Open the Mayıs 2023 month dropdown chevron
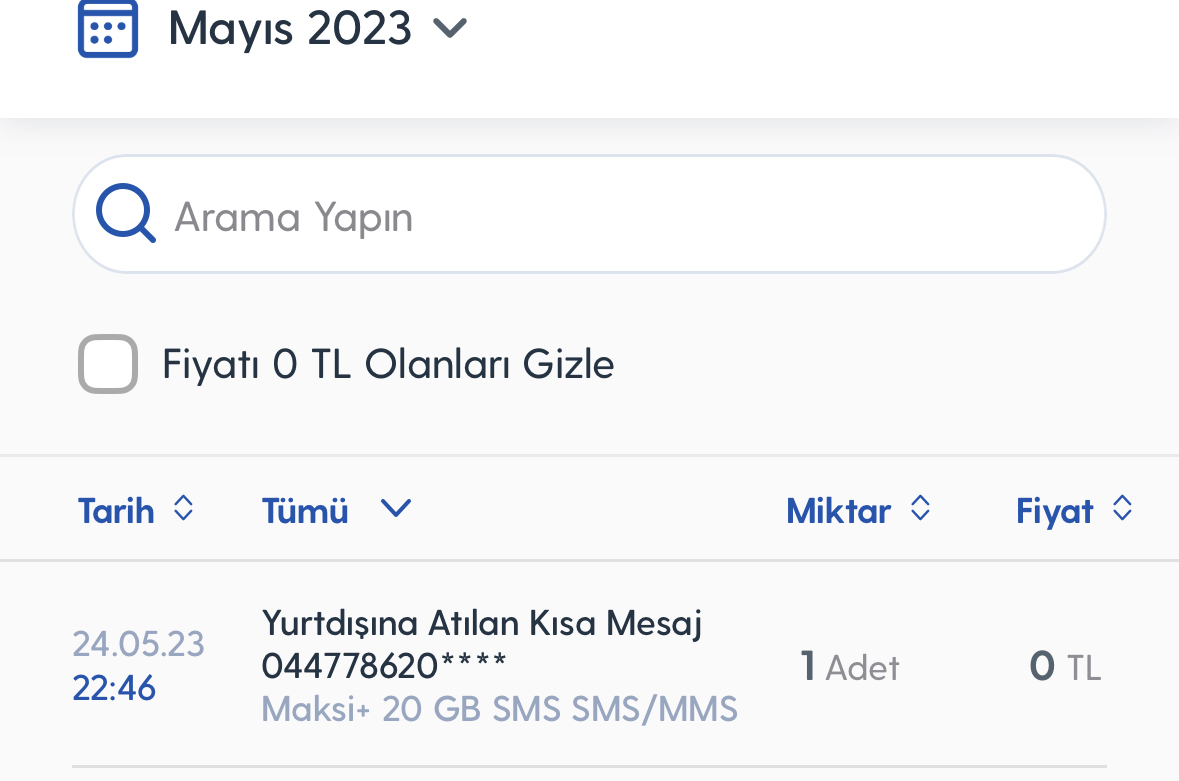The height and width of the screenshot is (781, 1179). (450, 29)
